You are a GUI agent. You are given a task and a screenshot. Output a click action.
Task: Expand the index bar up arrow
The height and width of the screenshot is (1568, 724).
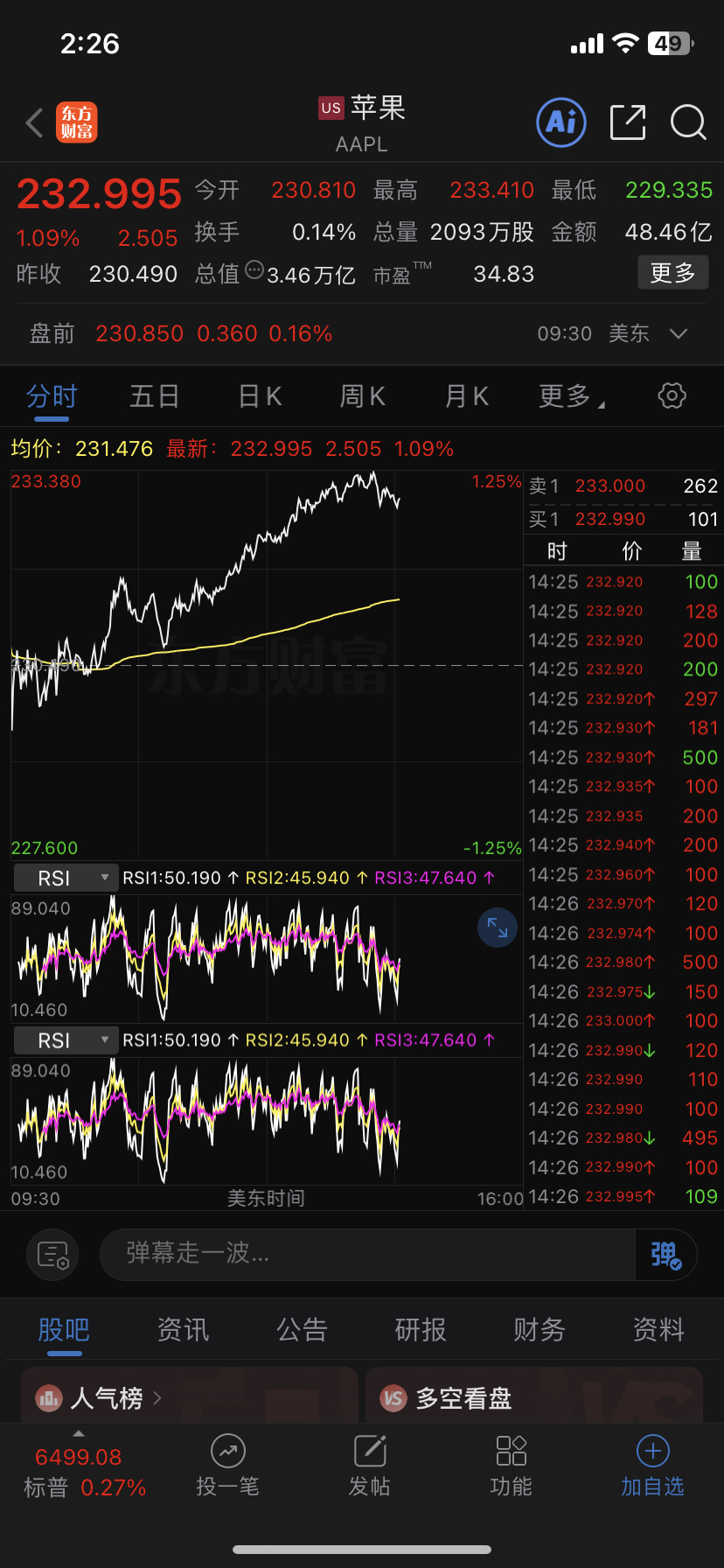(79, 1433)
